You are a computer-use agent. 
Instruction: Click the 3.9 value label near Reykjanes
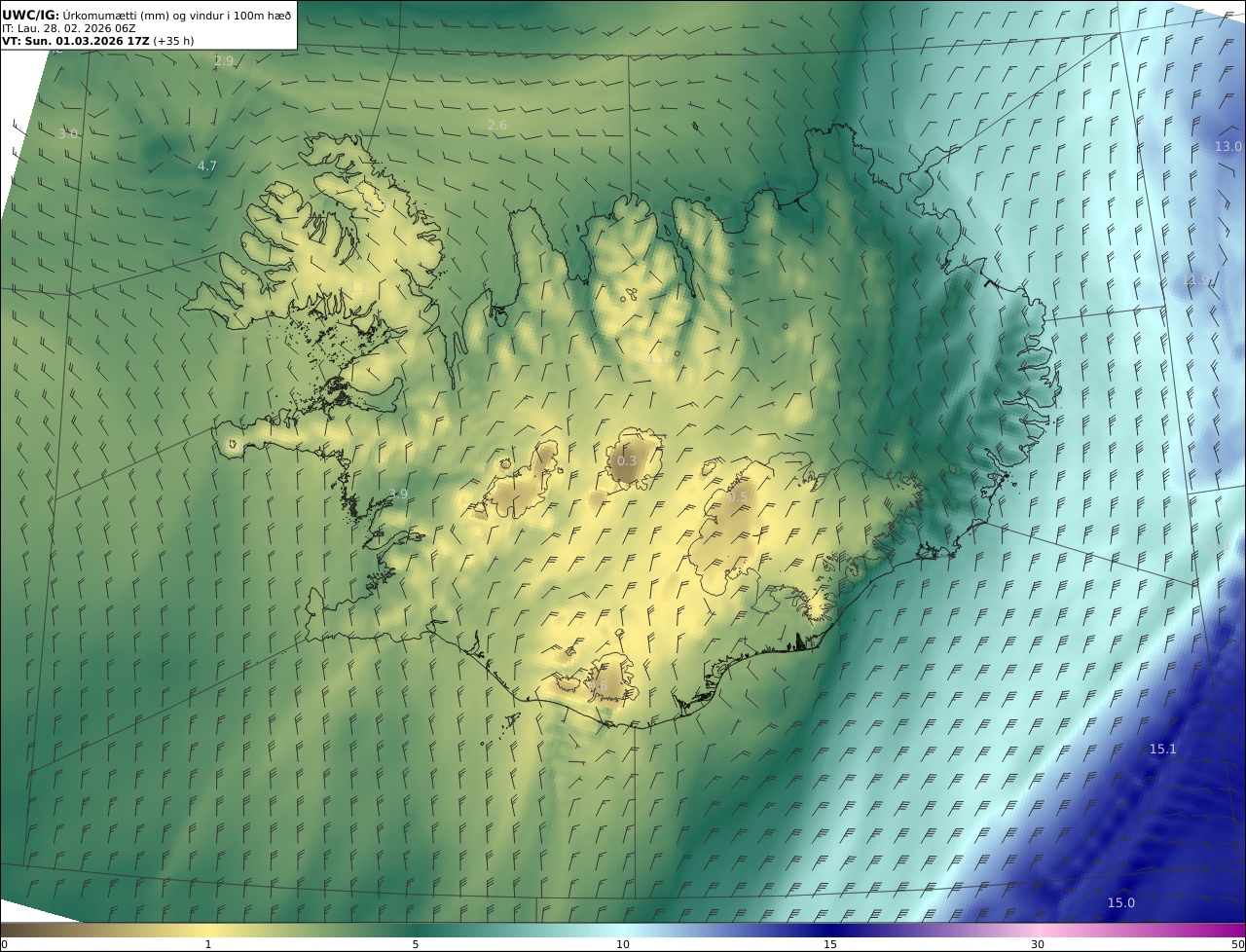398,494
